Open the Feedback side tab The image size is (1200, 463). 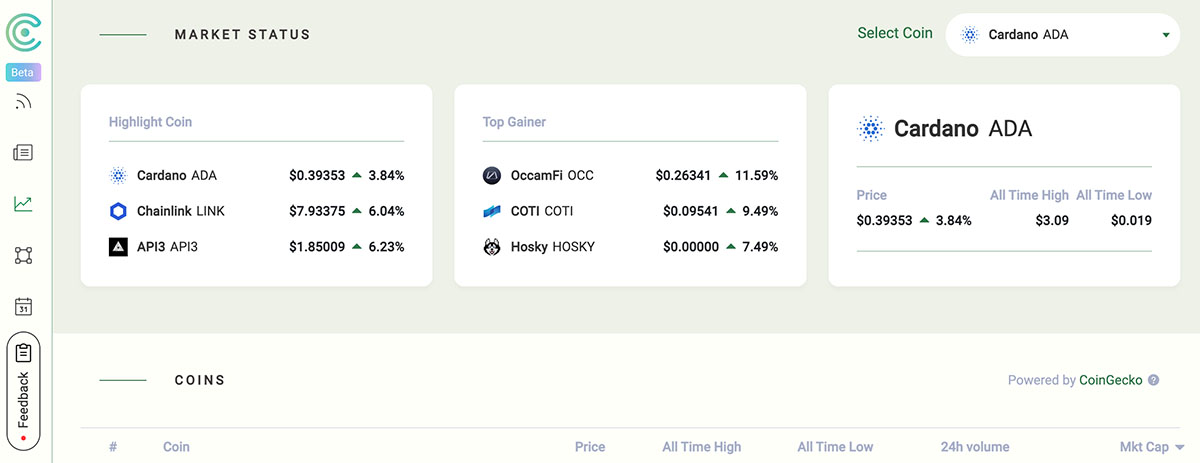[24, 391]
